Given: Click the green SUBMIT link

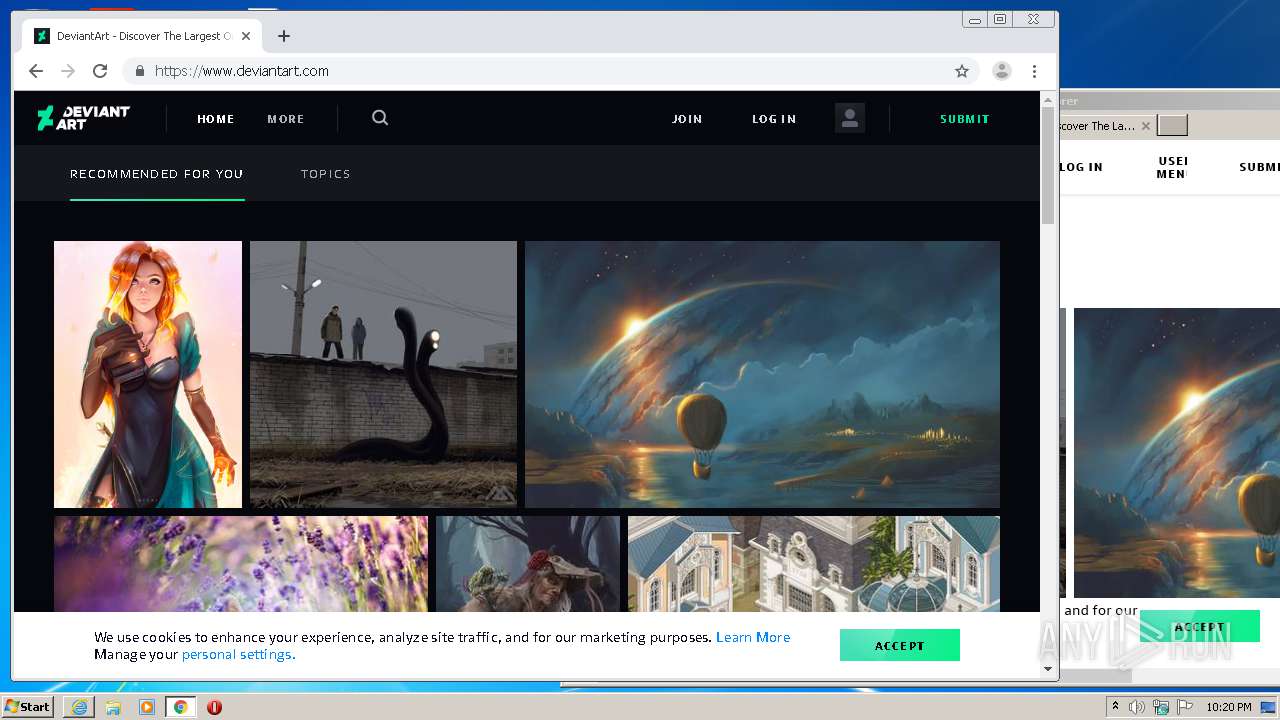Looking at the screenshot, I should (965, 119).
